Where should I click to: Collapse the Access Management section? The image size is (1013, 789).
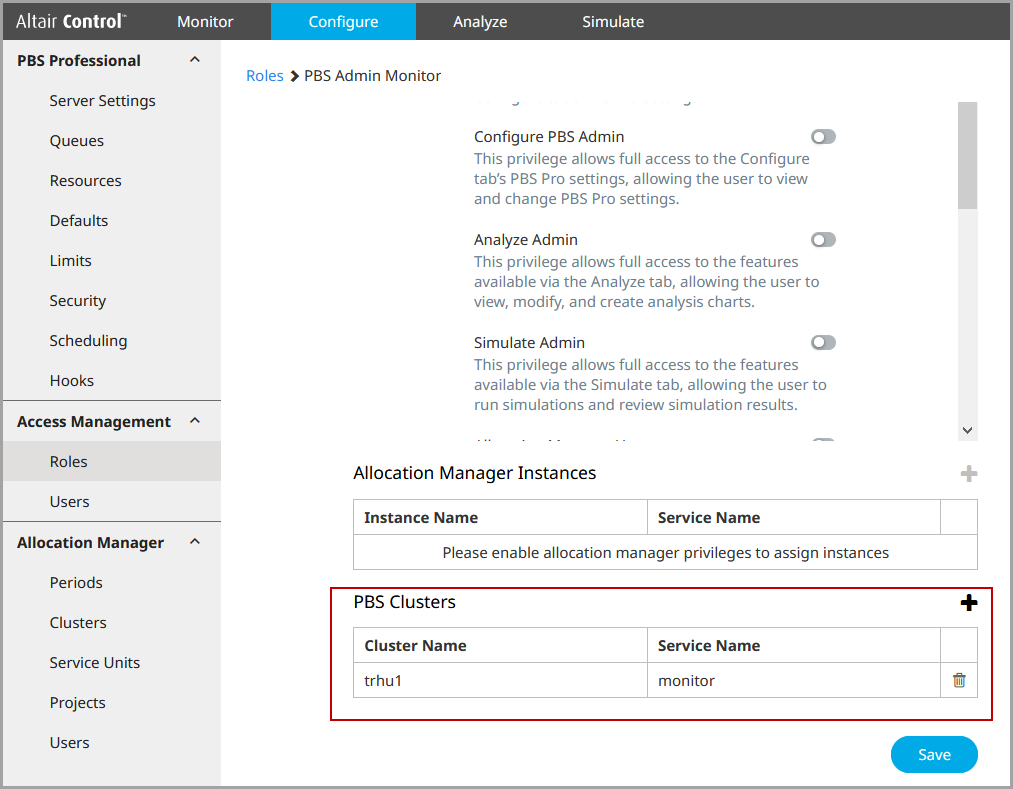click(195, 421)
